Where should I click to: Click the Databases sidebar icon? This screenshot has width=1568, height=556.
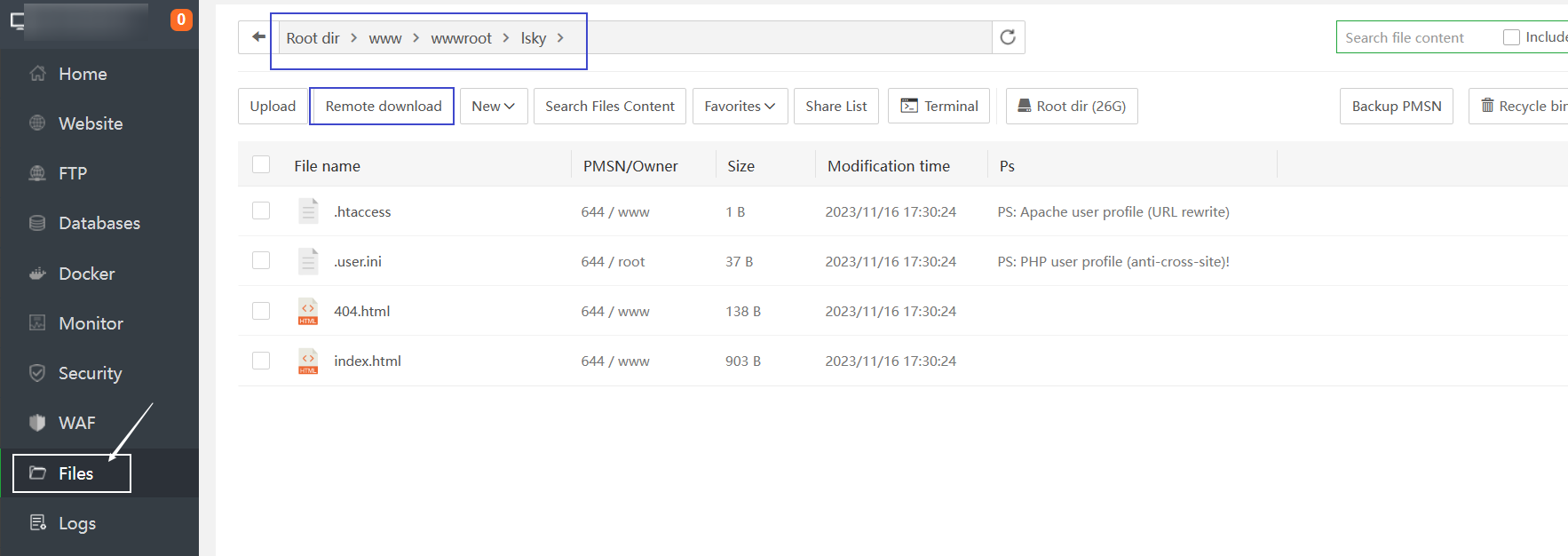(37, 223)
